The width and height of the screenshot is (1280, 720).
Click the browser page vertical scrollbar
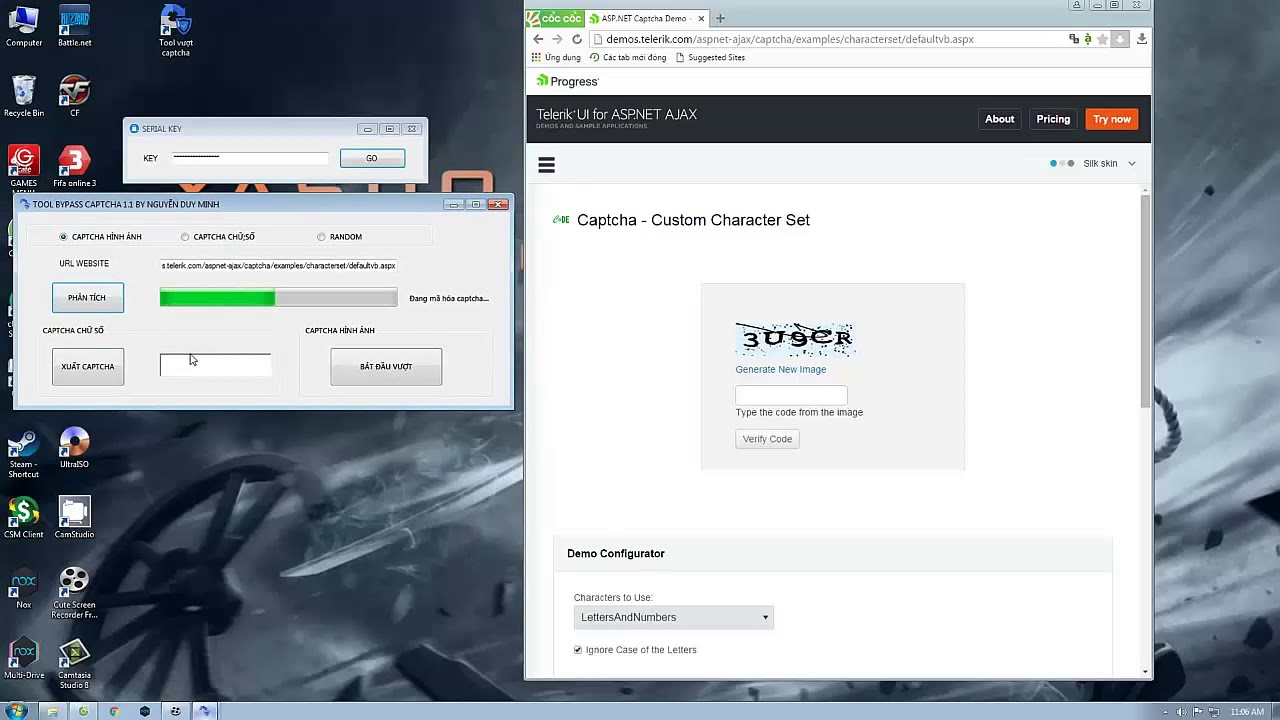tap(1146, 300)
